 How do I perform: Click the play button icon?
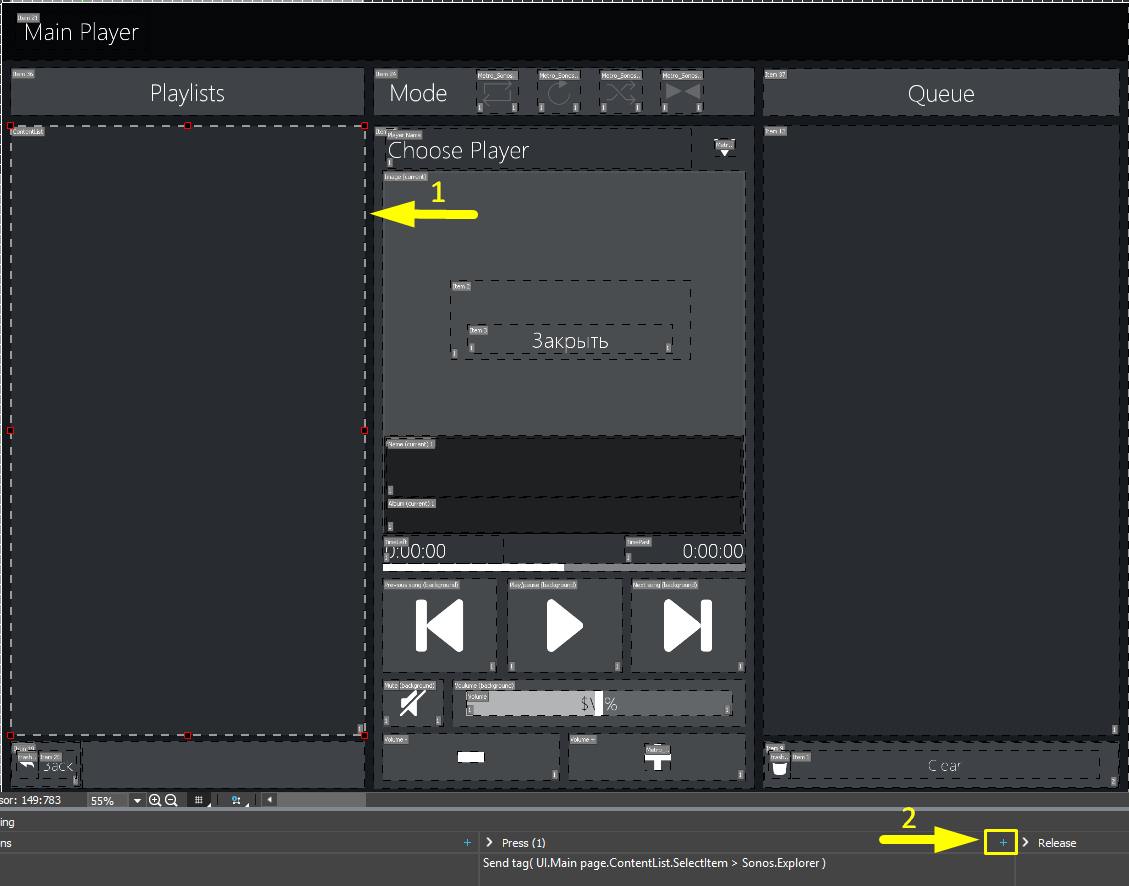point(563,625)
